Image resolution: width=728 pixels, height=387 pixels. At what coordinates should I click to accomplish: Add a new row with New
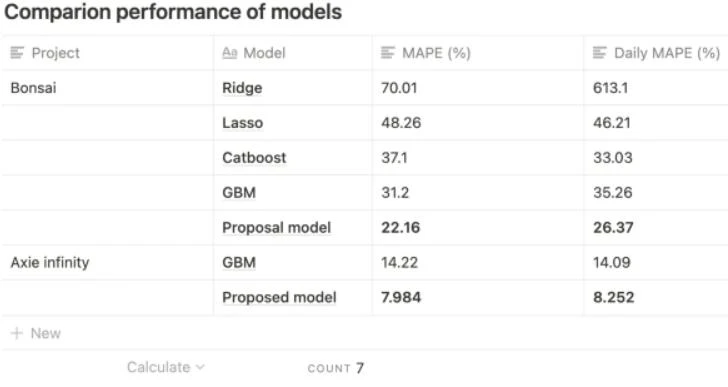click(x=36, y=333)
